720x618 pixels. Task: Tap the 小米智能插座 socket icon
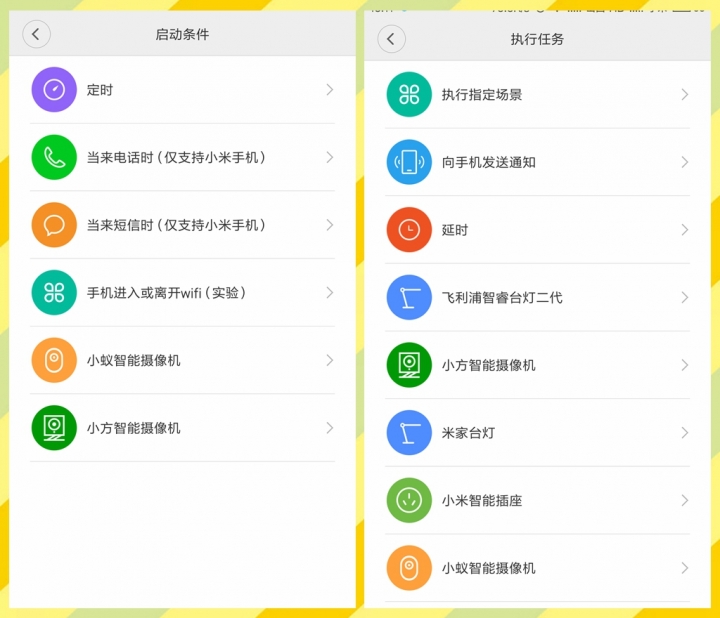(409, 500)
